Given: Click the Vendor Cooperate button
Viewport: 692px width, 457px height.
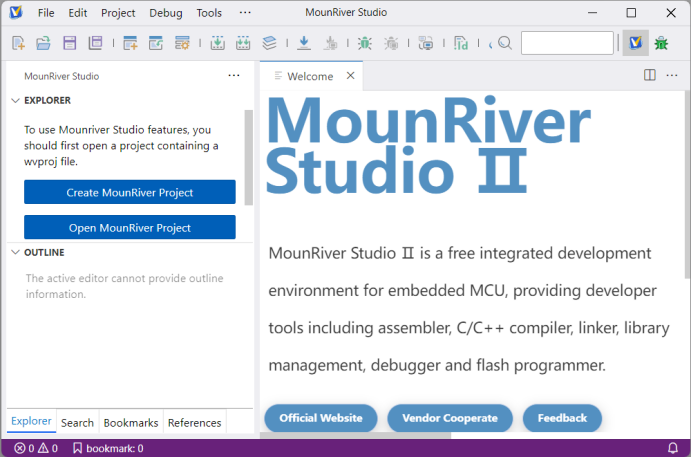Looking at the screenshot, I should pyautogui.click(x=450, y=418).
